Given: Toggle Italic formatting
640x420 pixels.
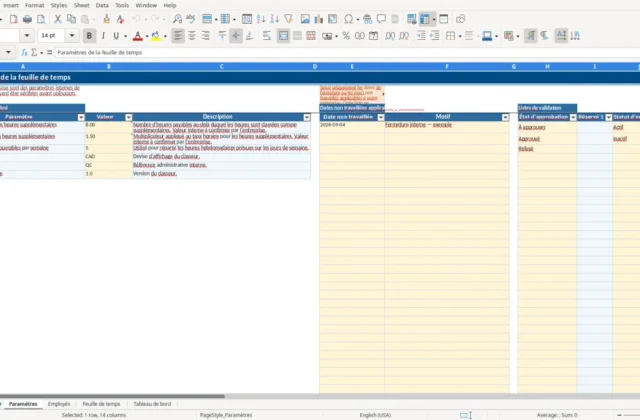Looking at the screenshot, I should pyautogui.click(x=103, y=36).
